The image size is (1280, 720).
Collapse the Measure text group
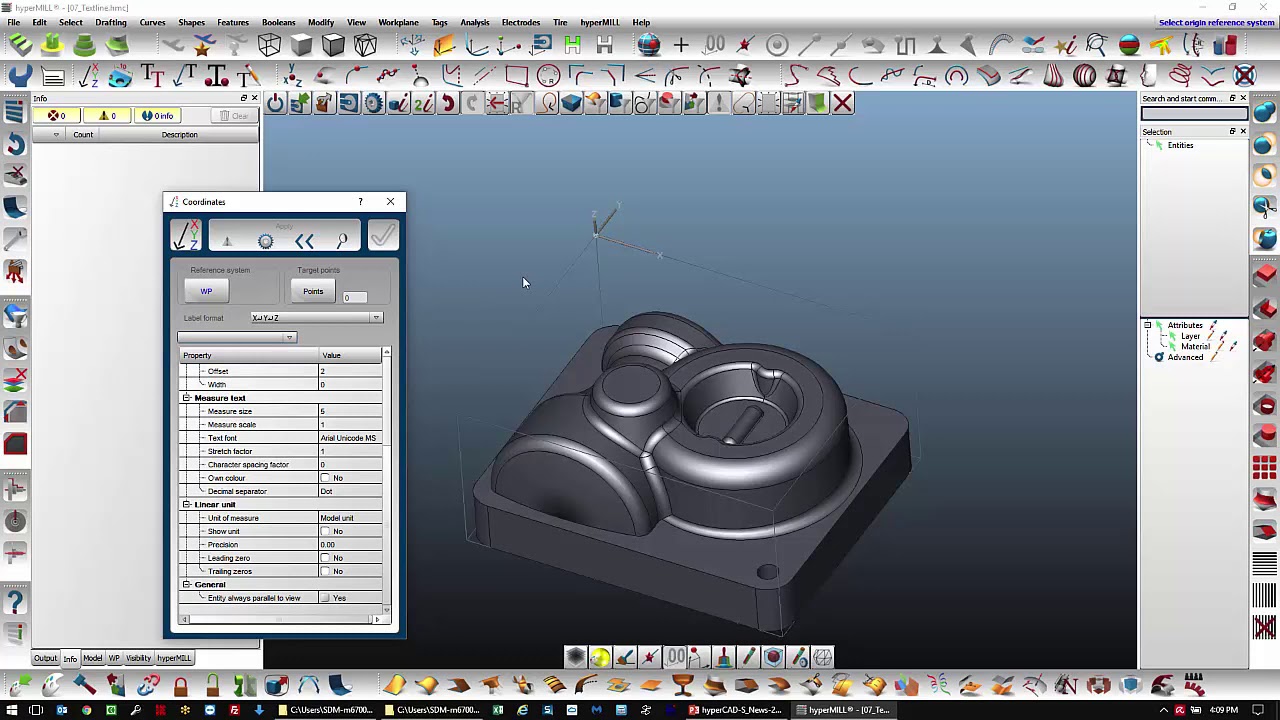pos(186,398)
